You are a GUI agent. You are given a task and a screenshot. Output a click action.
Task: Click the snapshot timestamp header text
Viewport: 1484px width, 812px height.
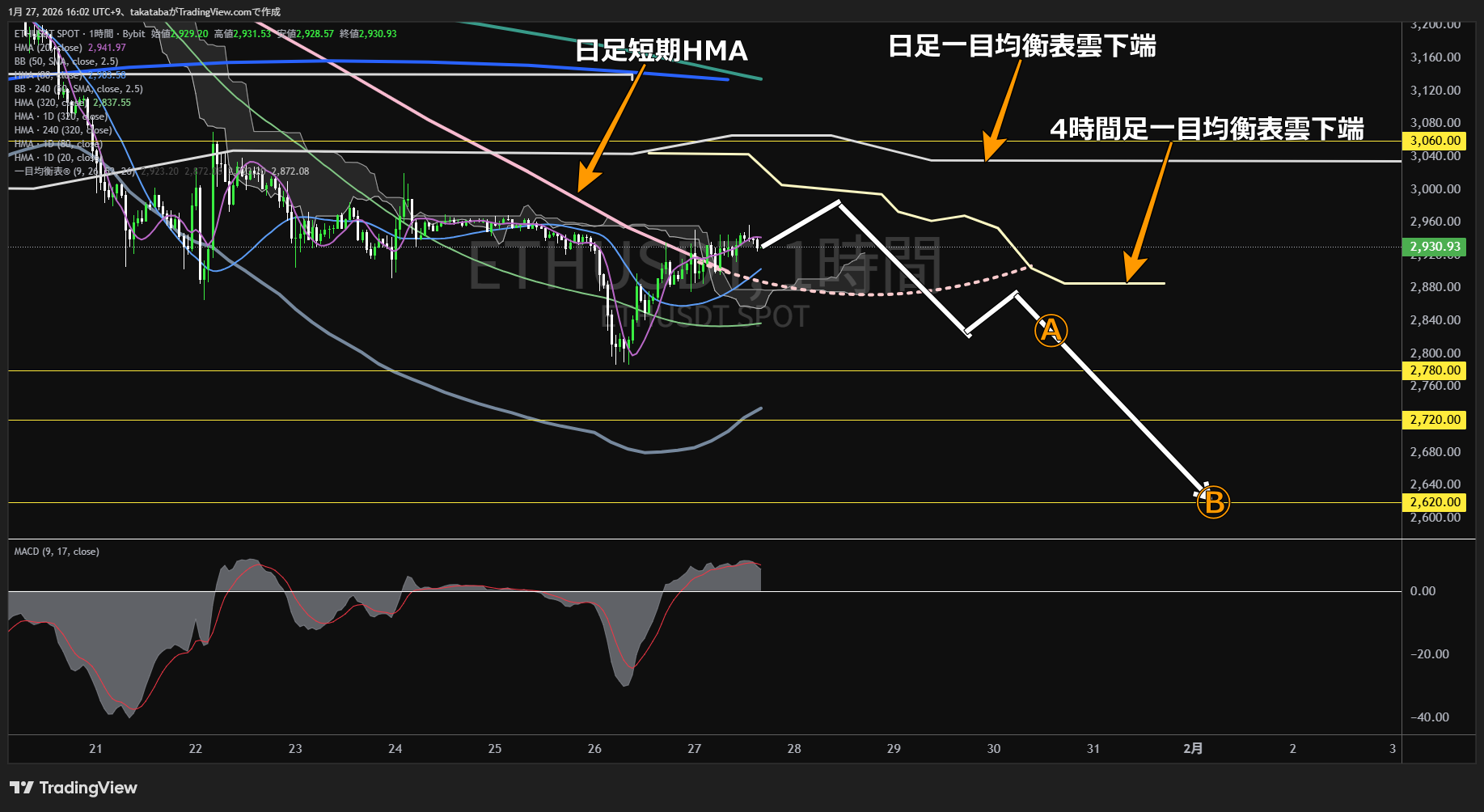point(145,12)
